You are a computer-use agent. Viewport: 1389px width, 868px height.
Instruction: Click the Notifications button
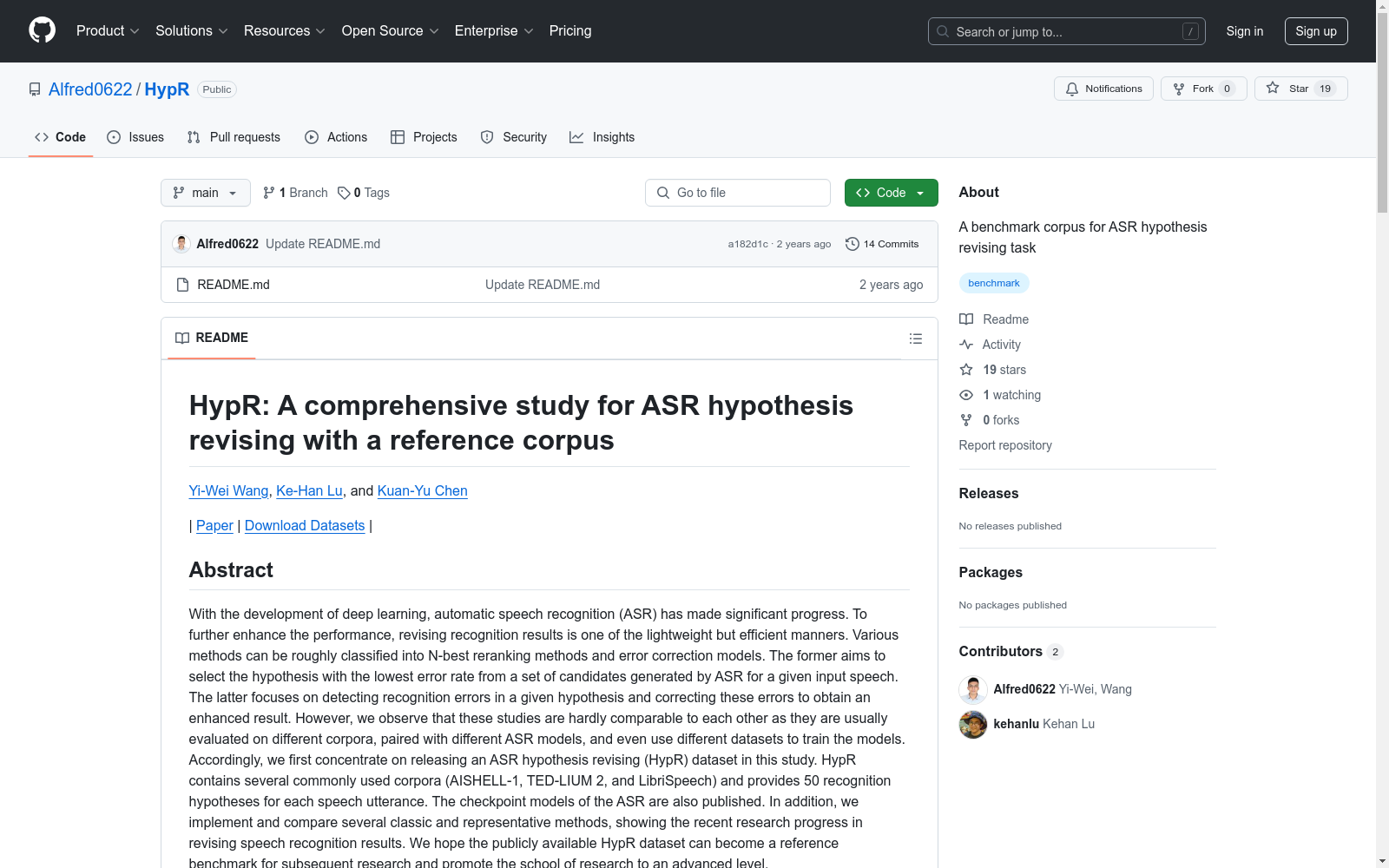[1103, 89]
